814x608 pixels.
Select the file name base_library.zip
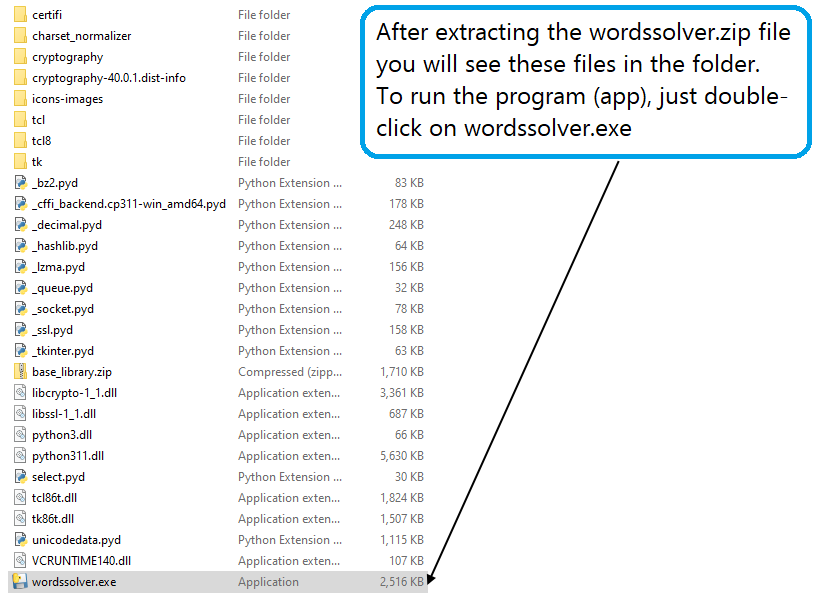pos(72,372)
